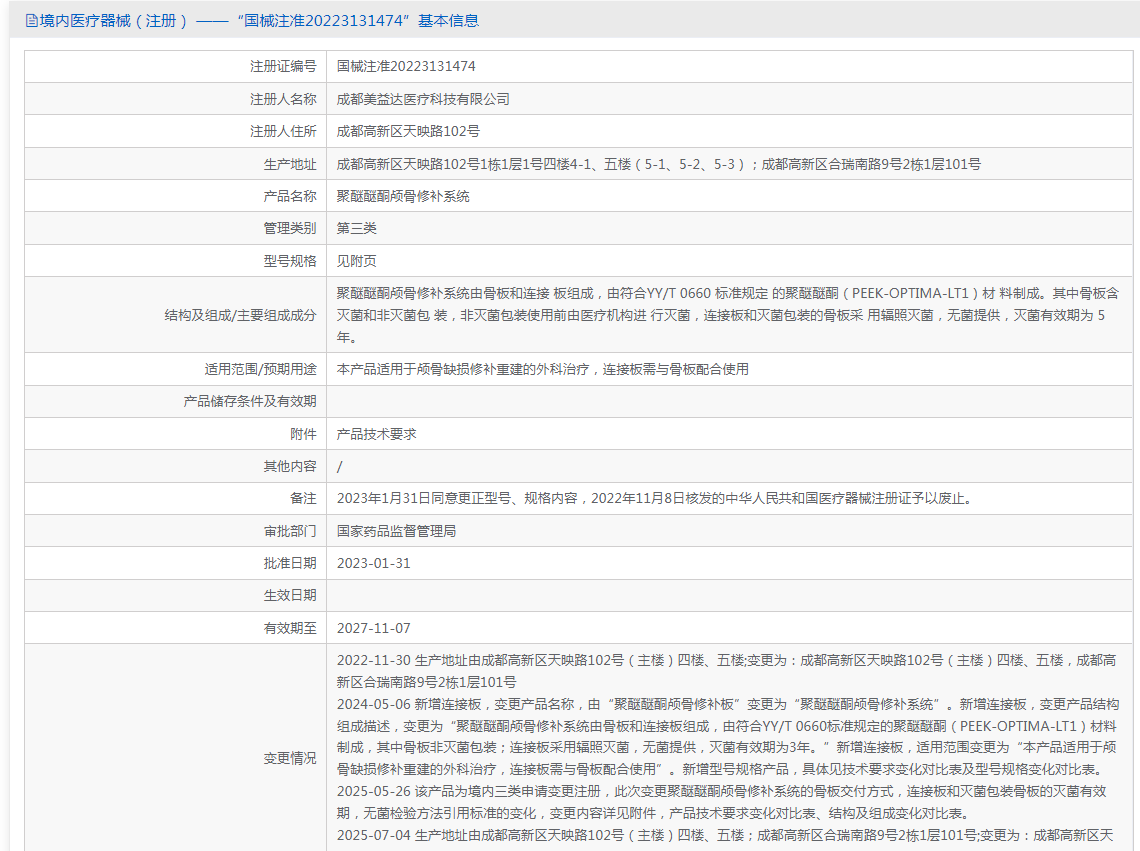
Task: Select registration number 国械注准20223131474 in table
Action: tap(406, 66)
